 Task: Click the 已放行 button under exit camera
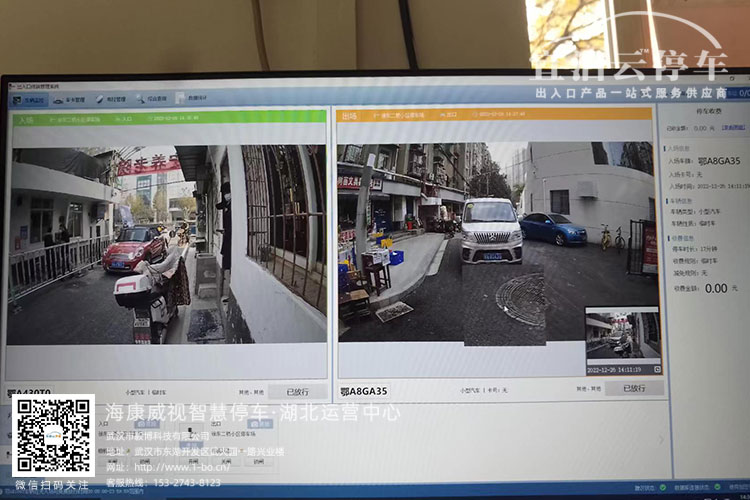point(634,388)
